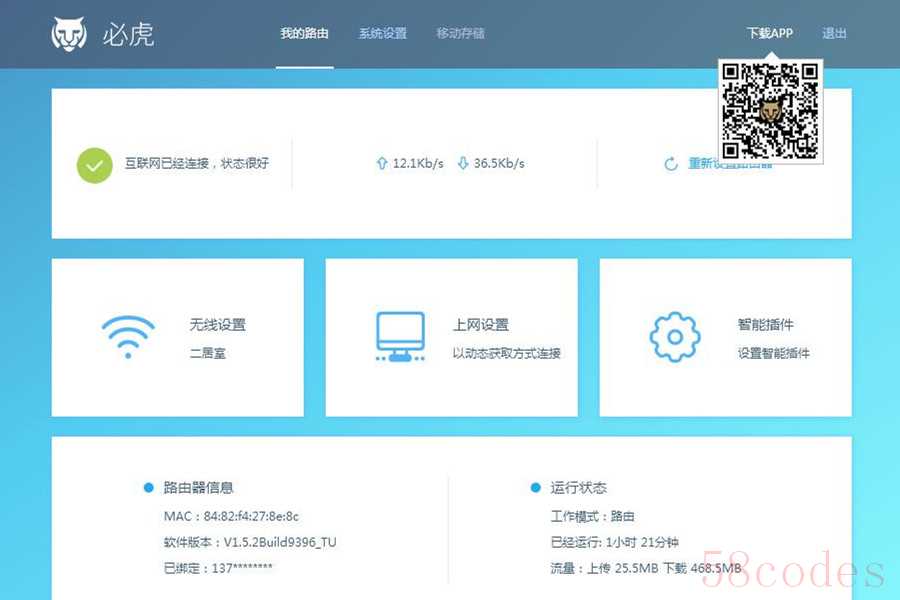Open smart plugins via gear icon
Image resolution: width=900 pixels, height=600 pixels.
point(675,337)
